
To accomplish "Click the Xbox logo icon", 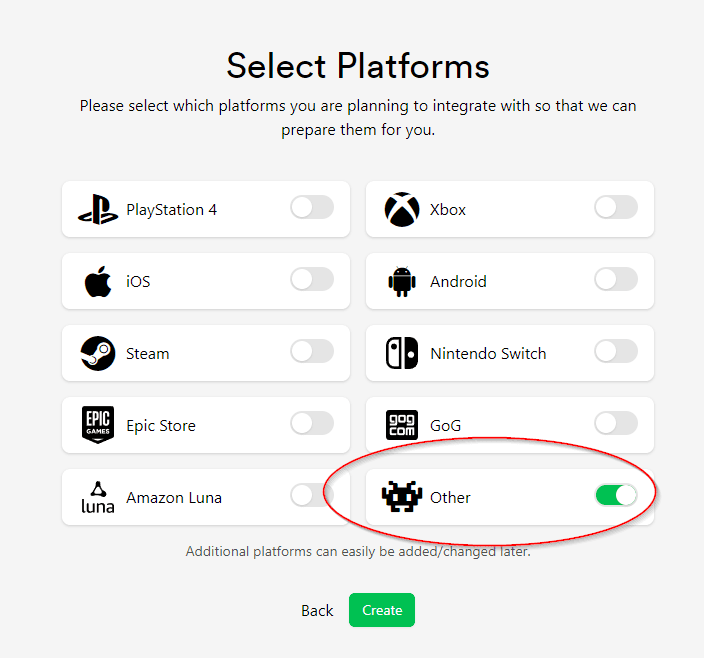I will (402, 210).
